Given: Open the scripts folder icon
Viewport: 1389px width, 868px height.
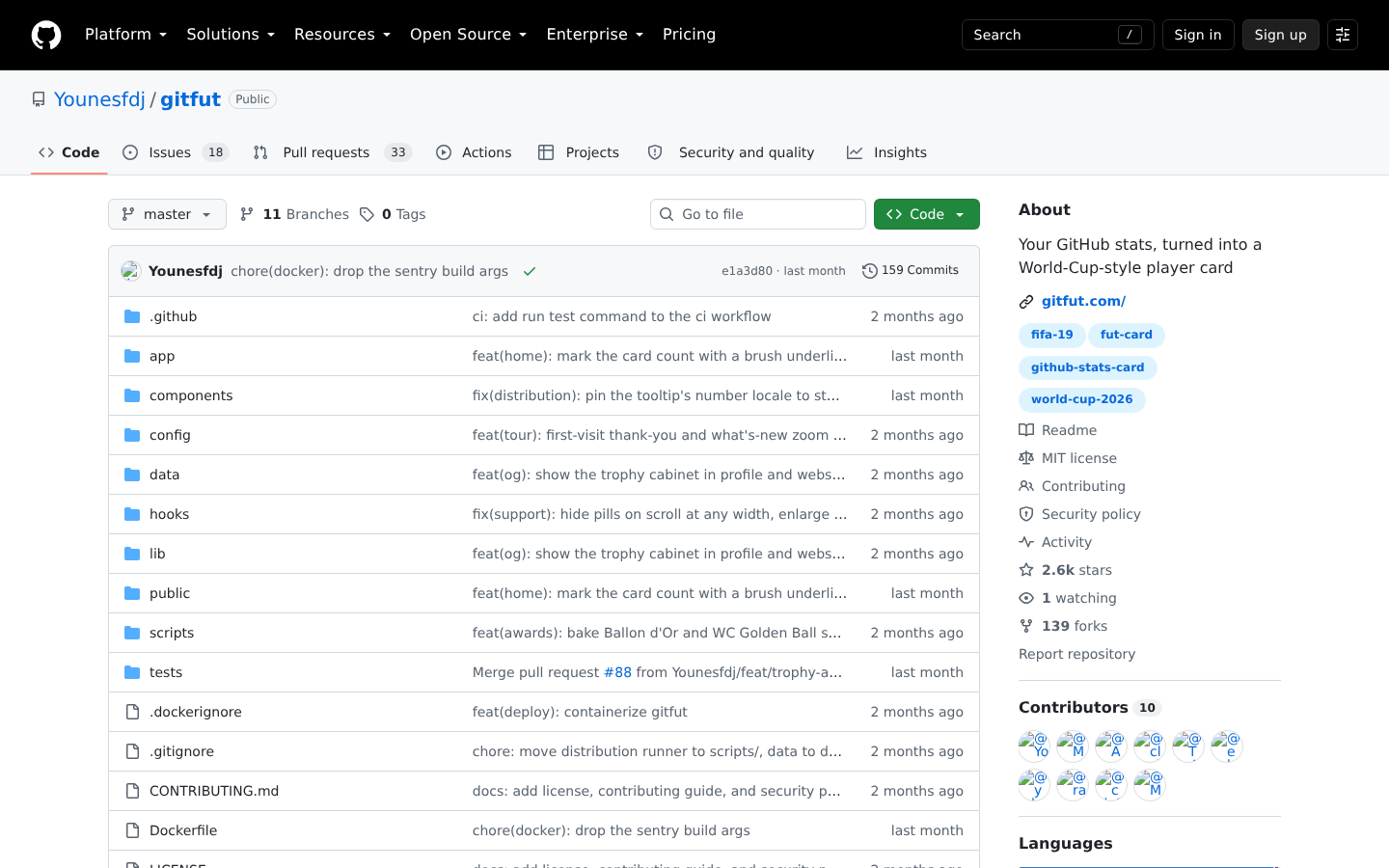Looking at the screenshot, I should pyautogui.click(x=132, y=633).
